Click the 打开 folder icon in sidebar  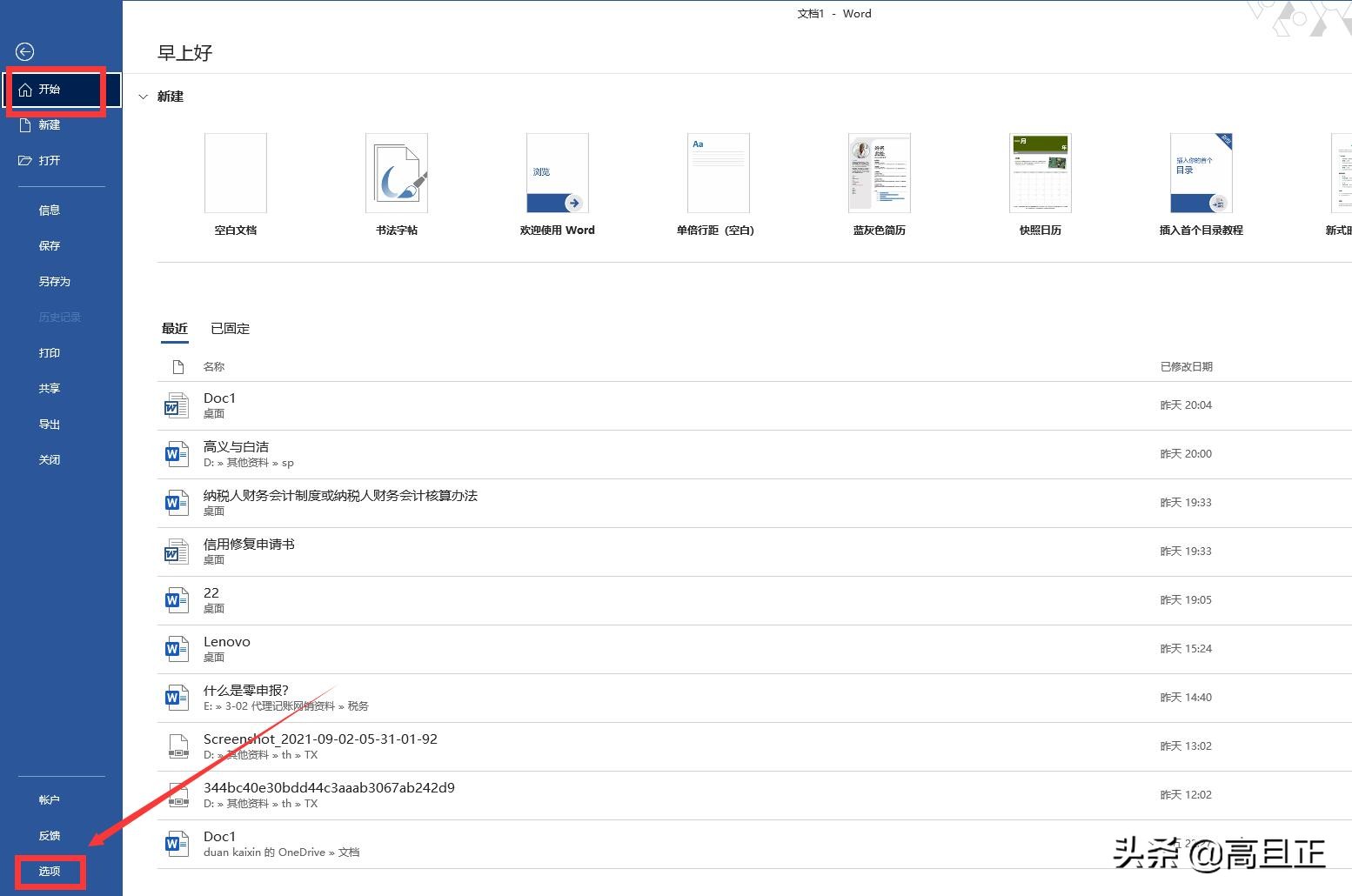tap(25, 161)
